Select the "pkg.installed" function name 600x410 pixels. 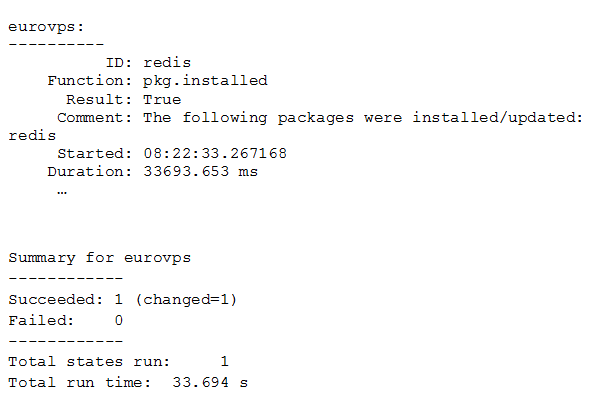(x=205, y=81)
